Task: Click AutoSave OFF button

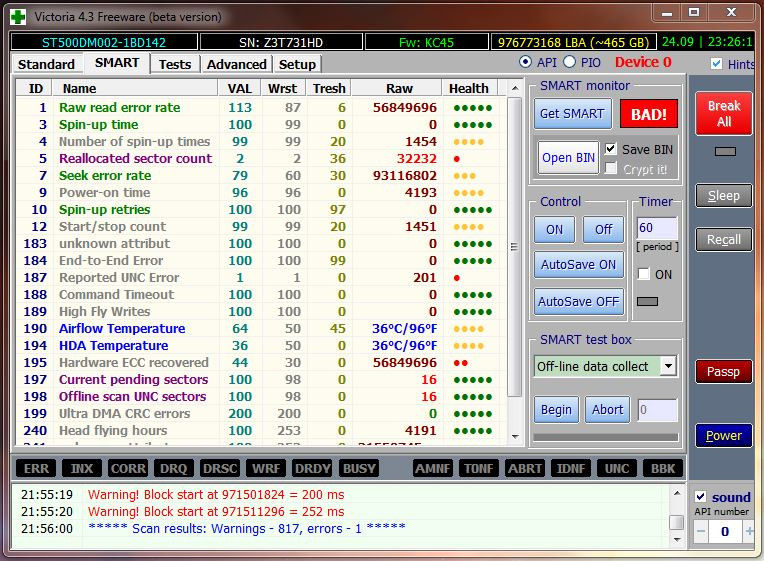Action: click(x=578, y=302)
